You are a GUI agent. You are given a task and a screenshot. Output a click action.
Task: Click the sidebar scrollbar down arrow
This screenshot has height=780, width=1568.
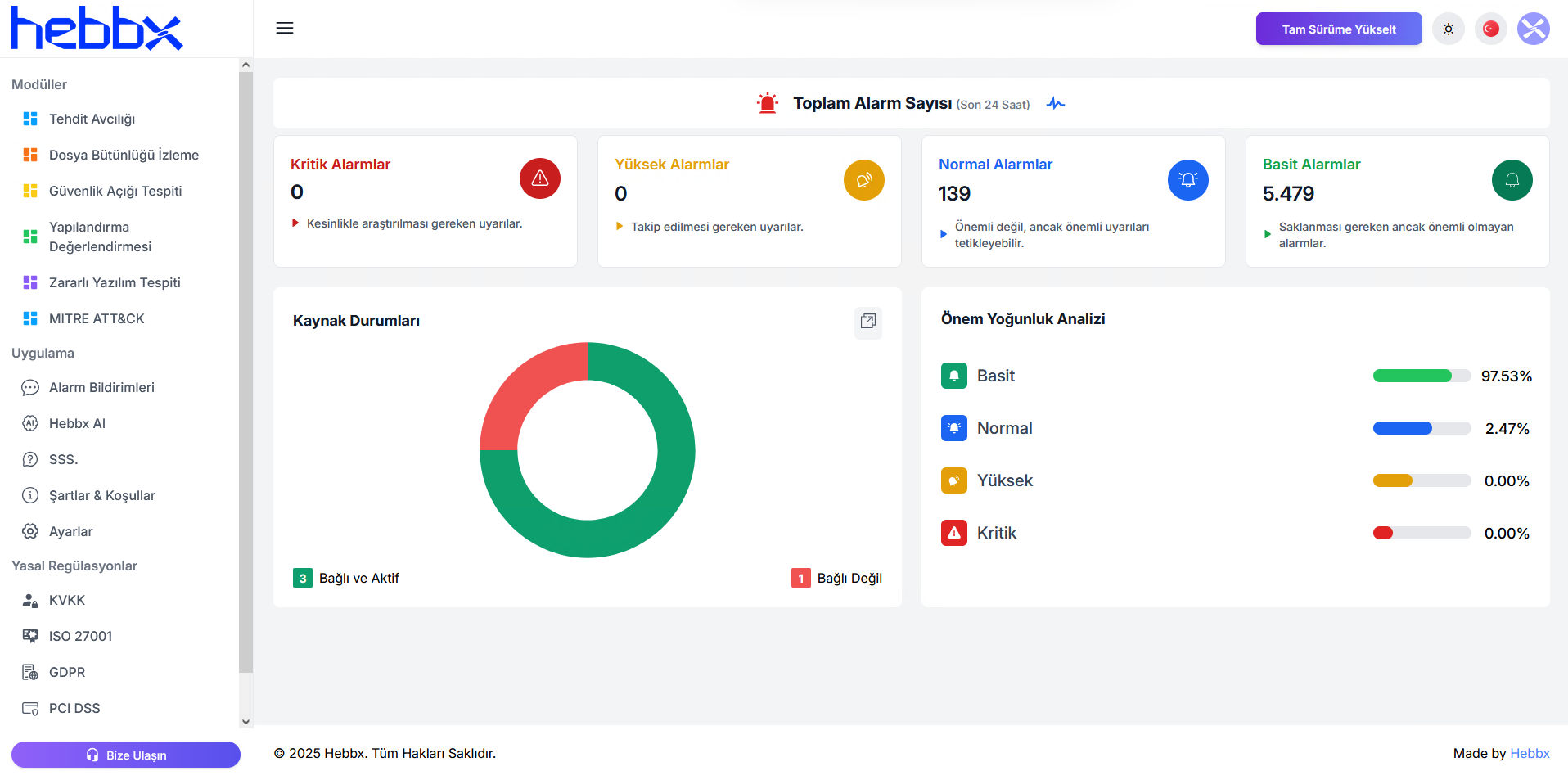tap(246, 722)
